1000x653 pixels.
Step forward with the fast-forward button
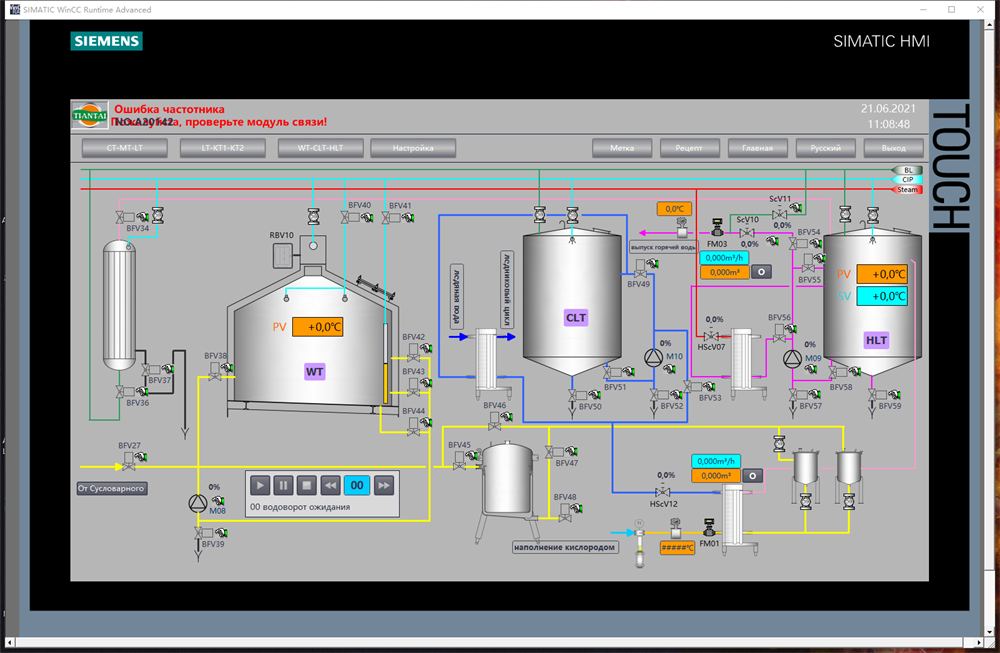tap(384, 485)
